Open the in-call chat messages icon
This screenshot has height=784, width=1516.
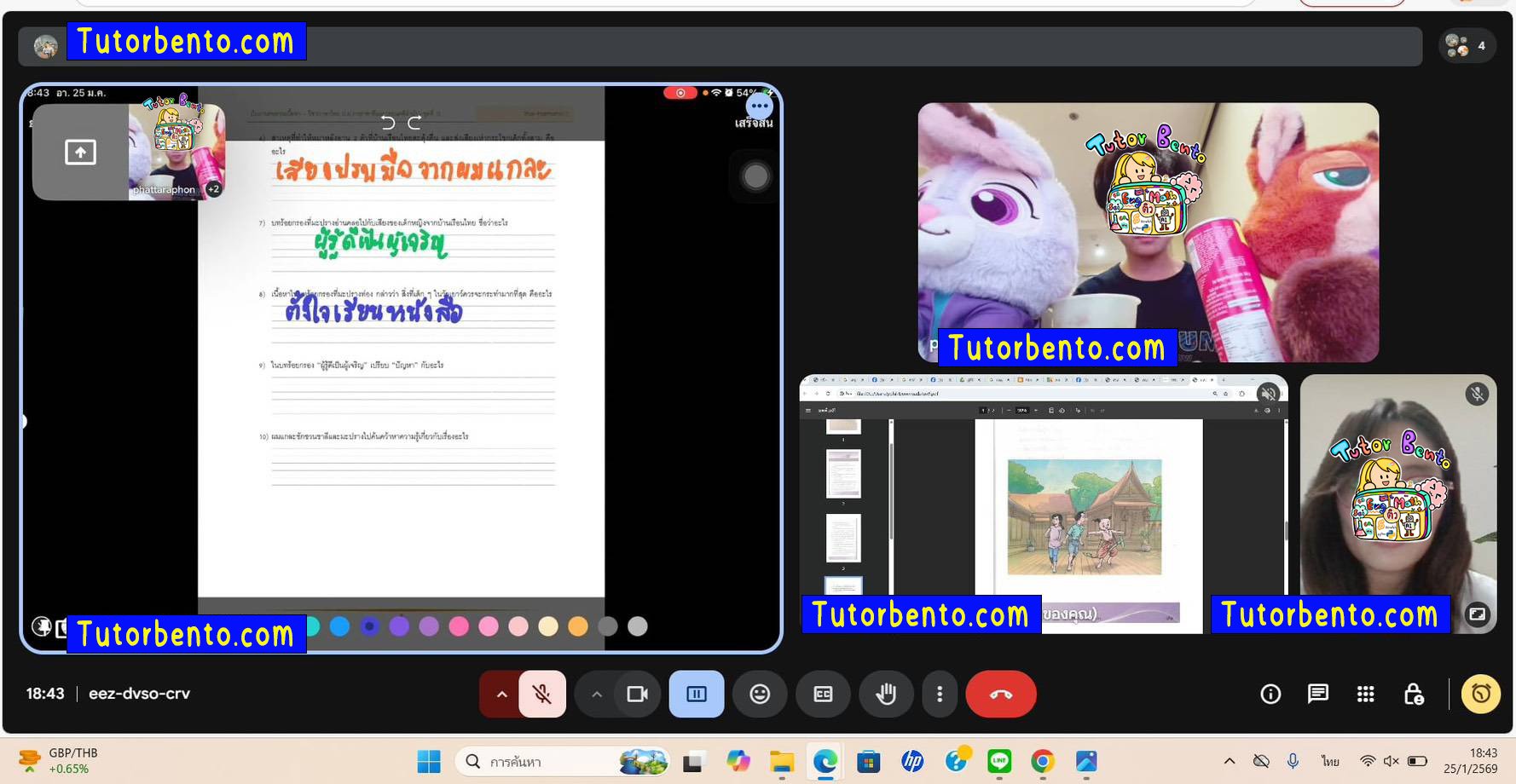pyautogui.click(x=1318, y=694)
